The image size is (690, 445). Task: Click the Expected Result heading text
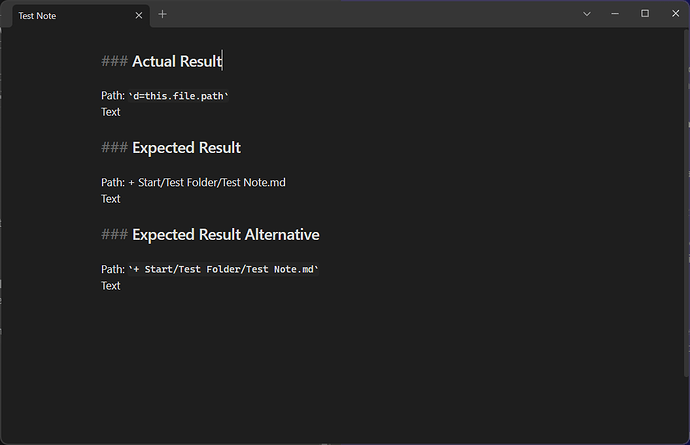[186, 148]
